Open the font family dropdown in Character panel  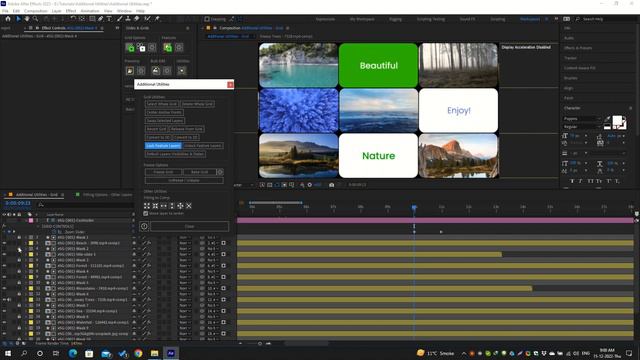tap(582, 119)
